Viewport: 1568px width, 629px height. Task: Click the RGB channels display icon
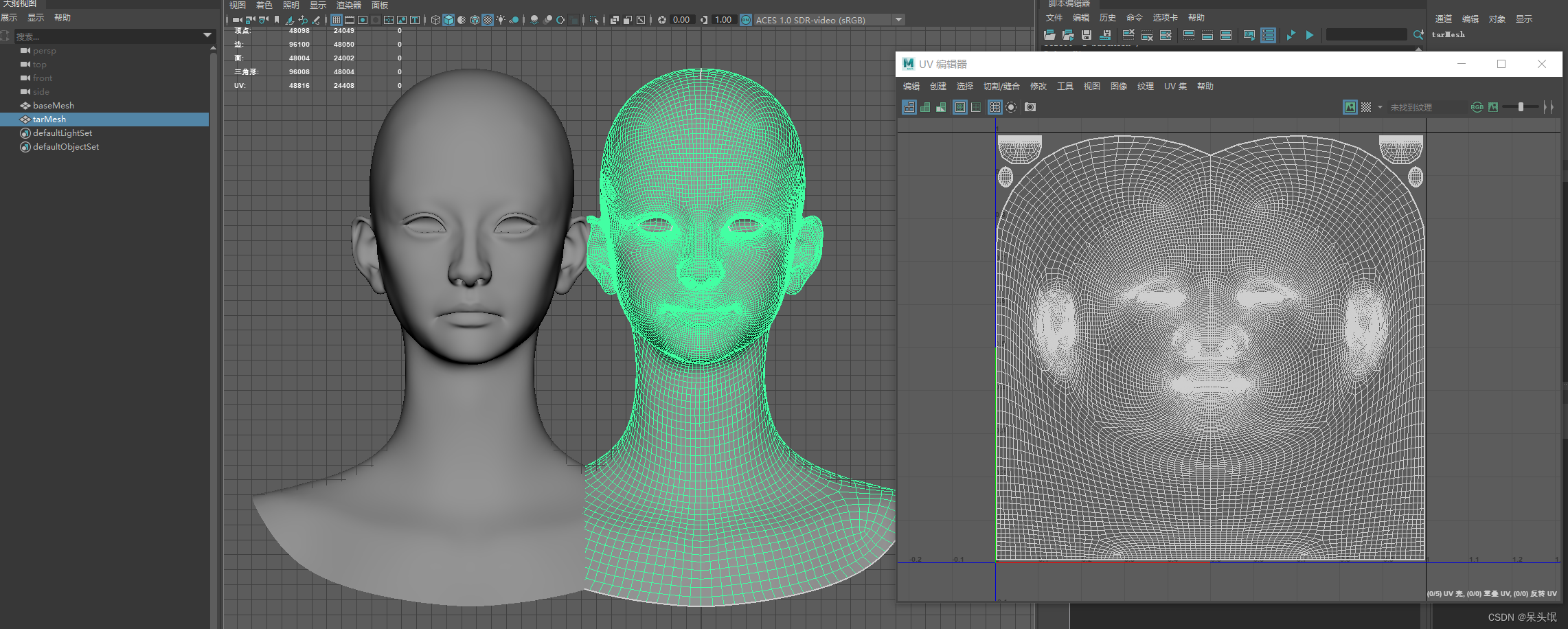point(1477,107)
